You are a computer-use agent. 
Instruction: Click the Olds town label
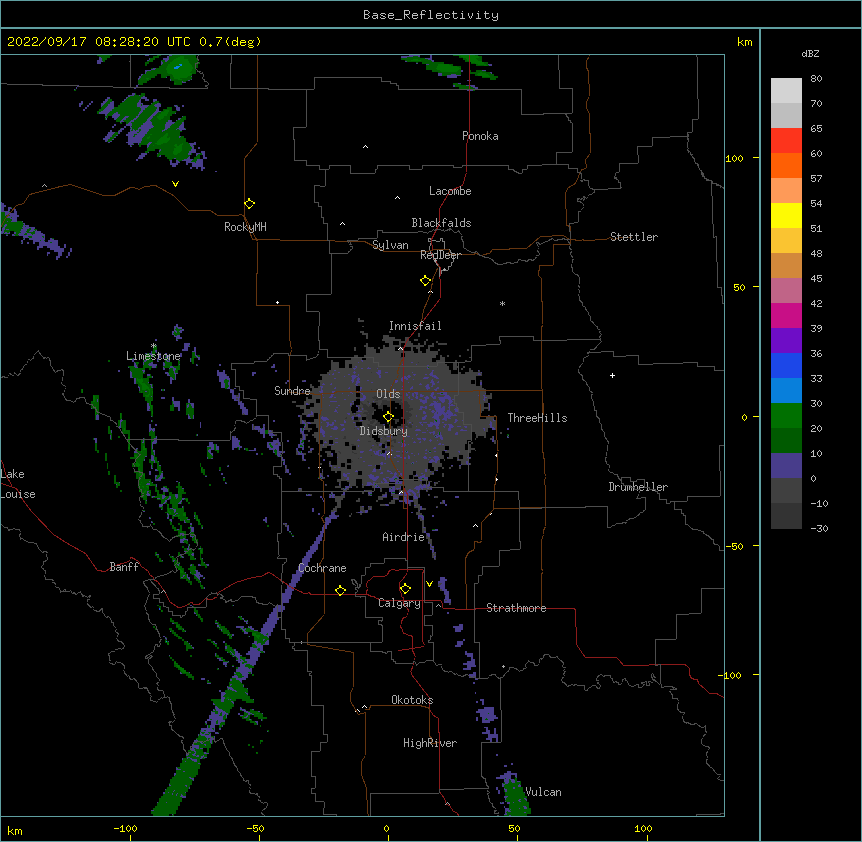click(x=388, y=394)
